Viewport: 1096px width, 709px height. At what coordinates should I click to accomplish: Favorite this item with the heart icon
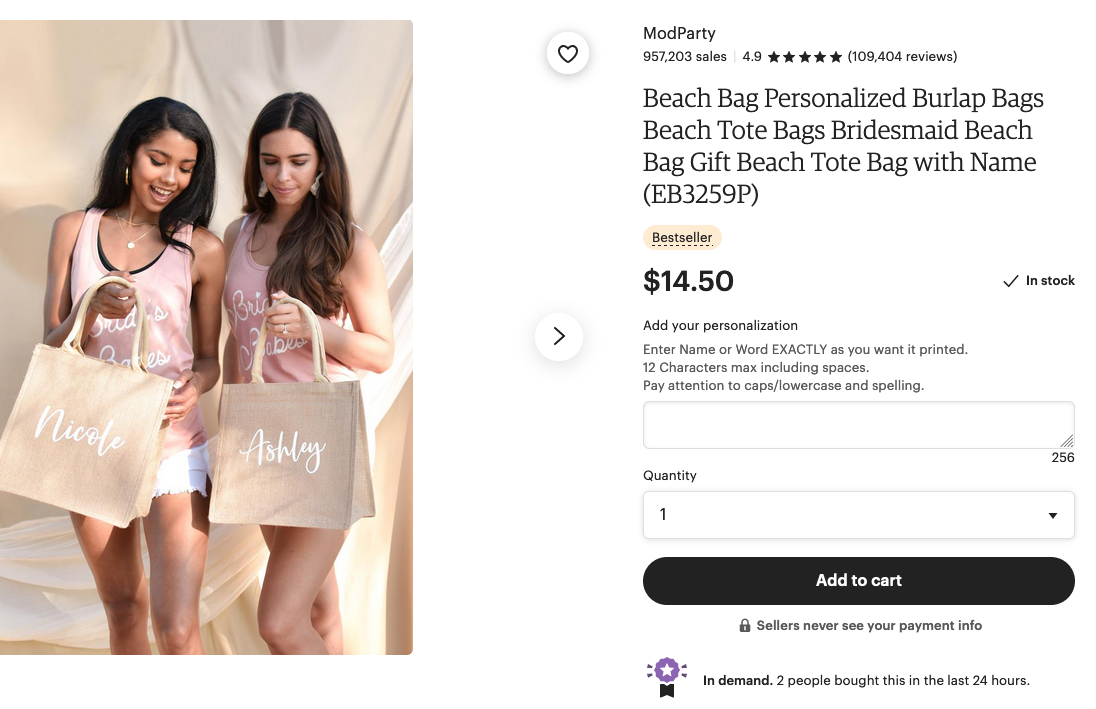pyautogui.click(x=568, y=54)
